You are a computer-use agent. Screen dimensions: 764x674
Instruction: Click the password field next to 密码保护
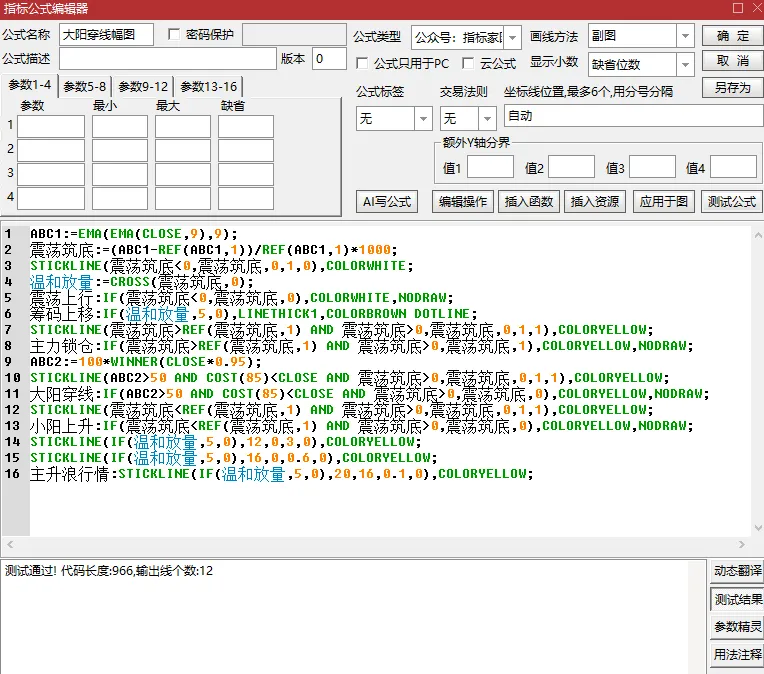click(294, 35)
